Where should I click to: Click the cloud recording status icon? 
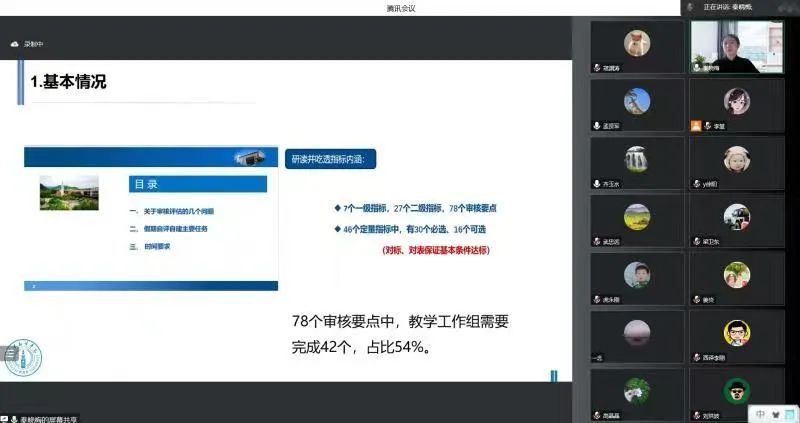click(x=15, y=44)
